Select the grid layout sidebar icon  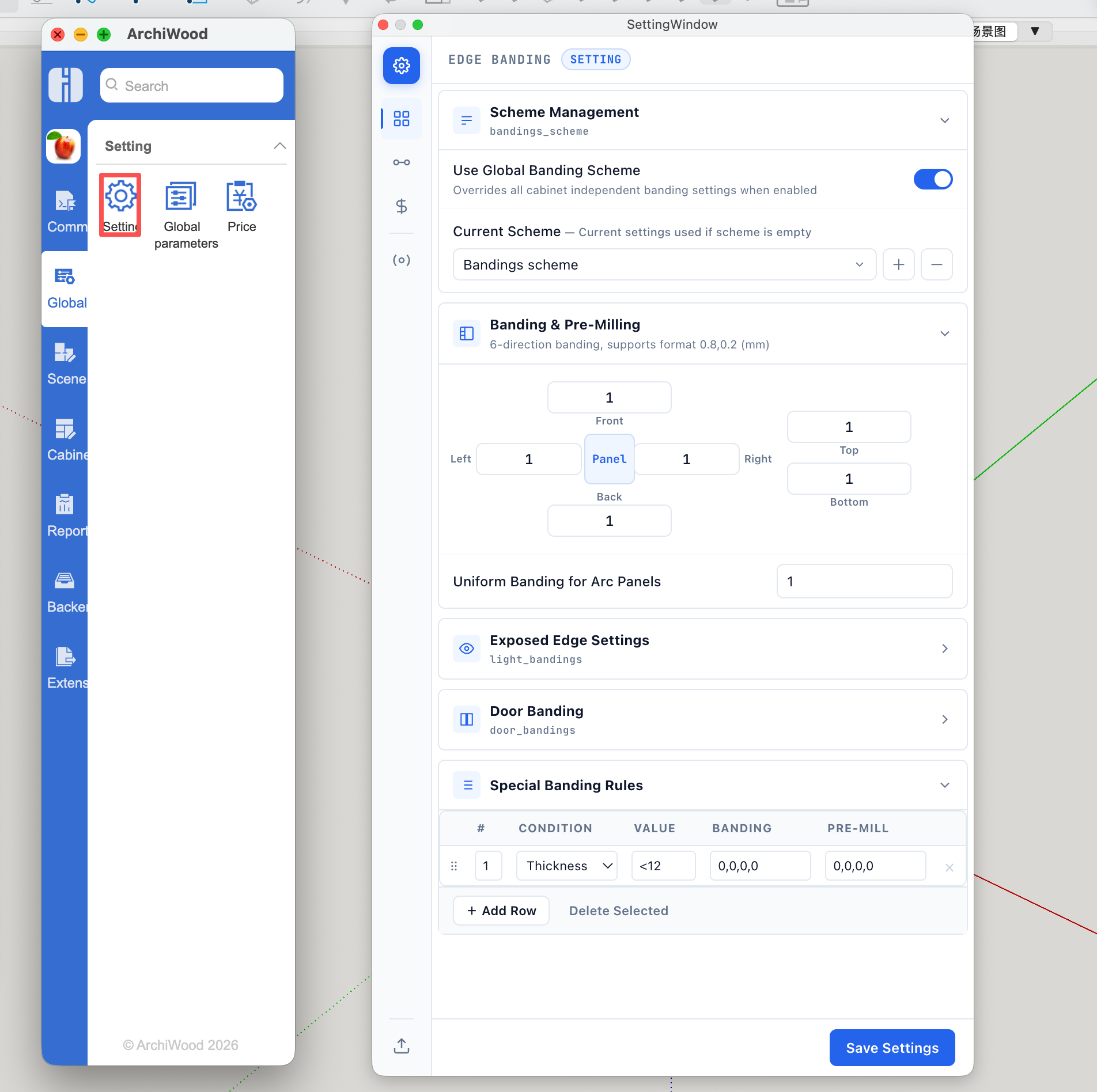pos(402,119)
